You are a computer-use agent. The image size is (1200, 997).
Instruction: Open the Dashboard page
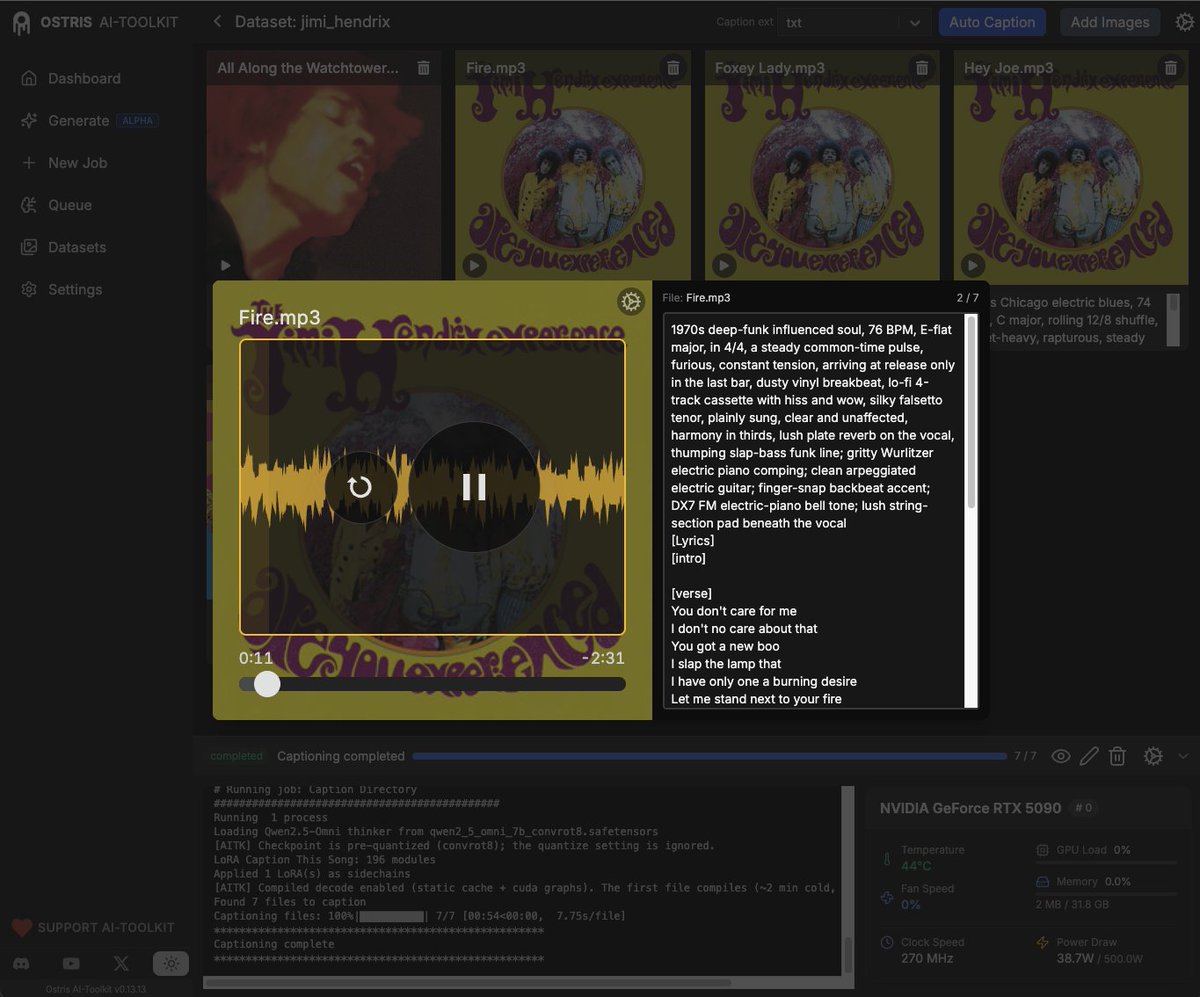84,78
